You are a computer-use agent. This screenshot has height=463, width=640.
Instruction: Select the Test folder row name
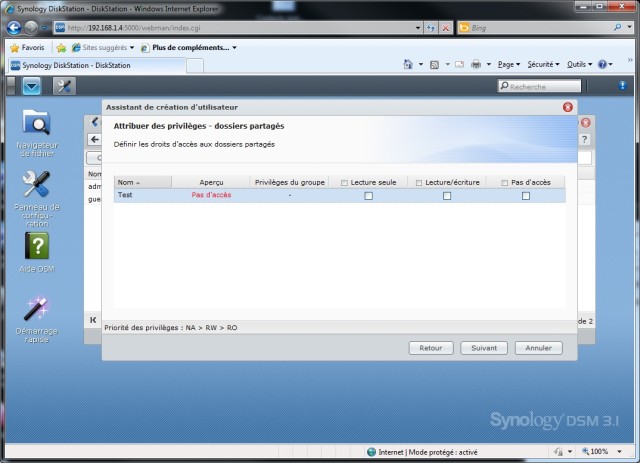[125, 195]
